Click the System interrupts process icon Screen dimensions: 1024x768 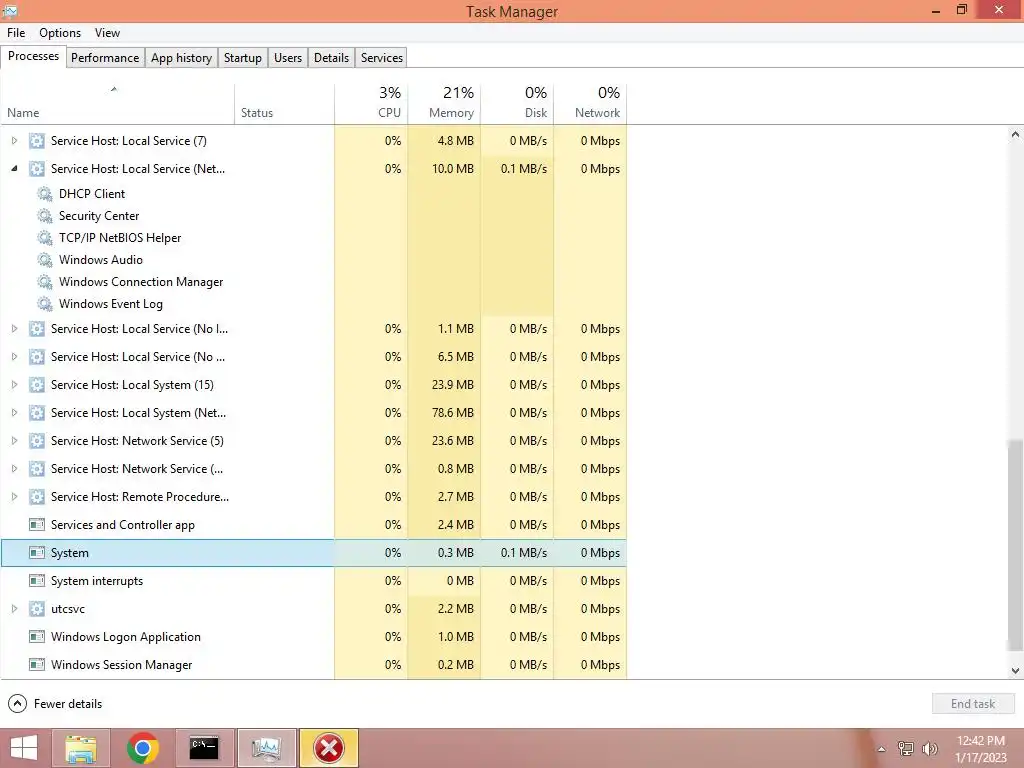37,581
